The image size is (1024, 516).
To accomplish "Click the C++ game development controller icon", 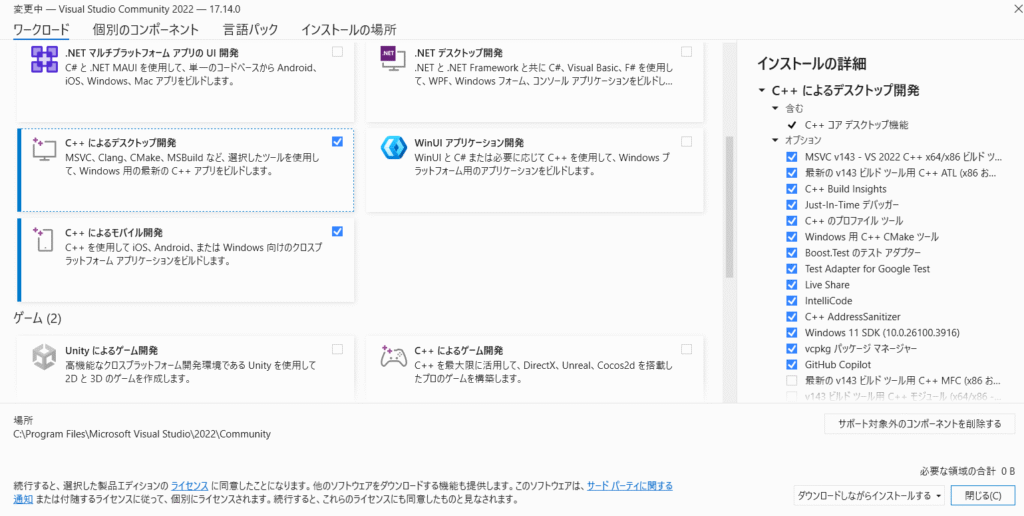I will [393, 357].
